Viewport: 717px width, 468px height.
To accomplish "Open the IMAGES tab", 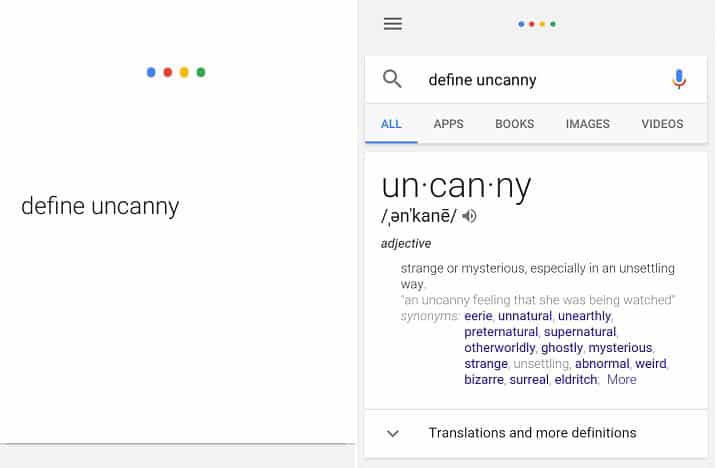I will click(588, 124).
